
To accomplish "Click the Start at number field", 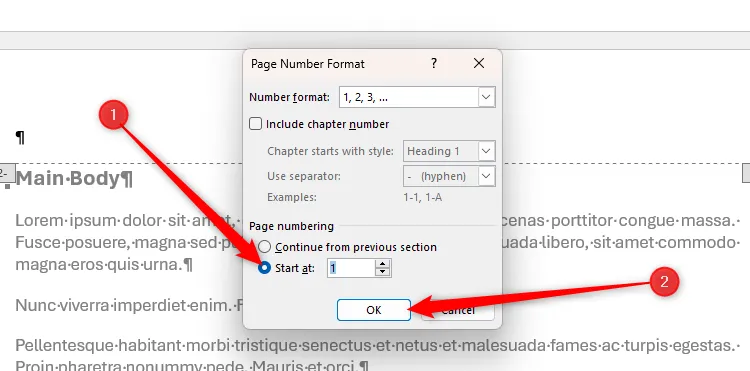I will point(351,268).
